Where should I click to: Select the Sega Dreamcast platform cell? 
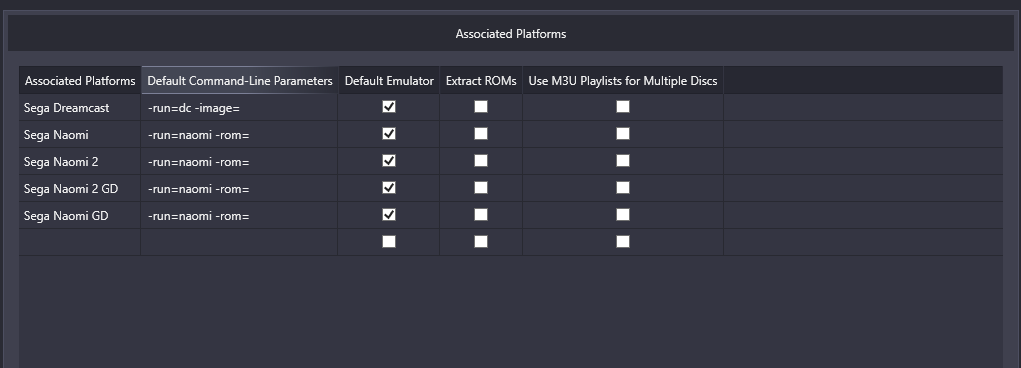[x=80, y=107]
